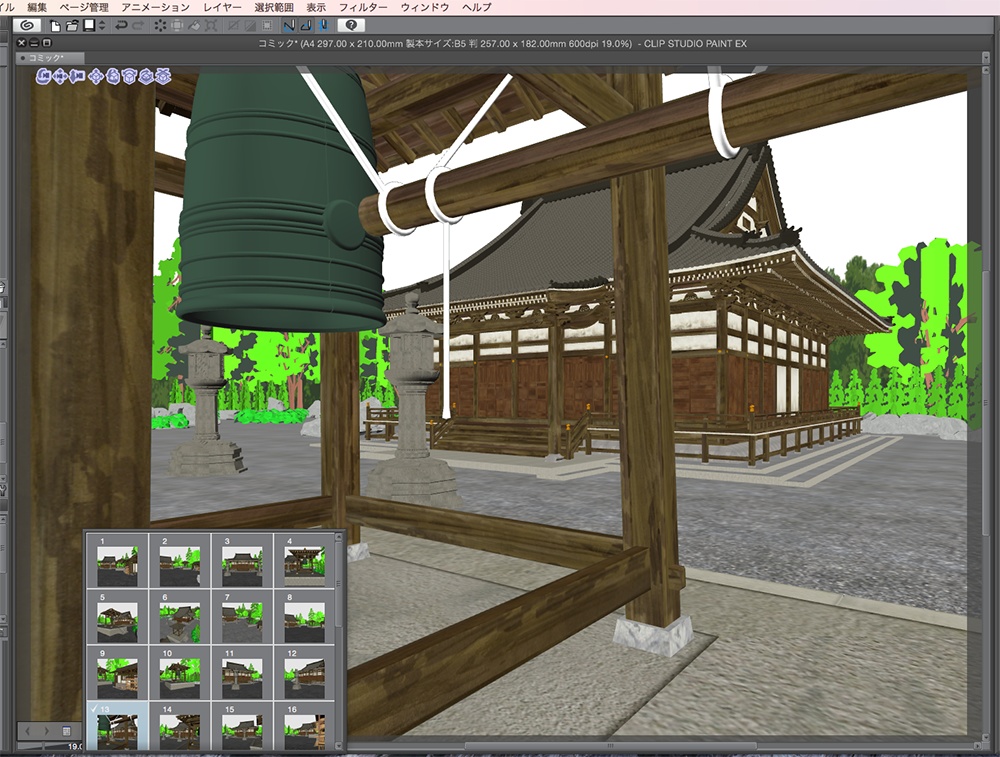
Task: Click the CLIP STUDIO logo icon in toolbar
Action: point(29,27)
